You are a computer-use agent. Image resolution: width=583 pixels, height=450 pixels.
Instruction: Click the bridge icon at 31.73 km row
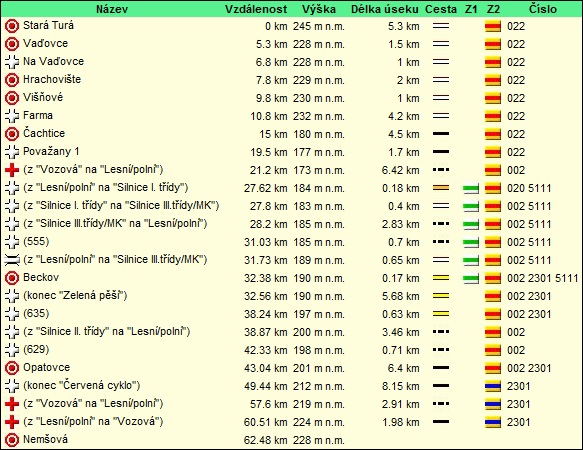12,260
